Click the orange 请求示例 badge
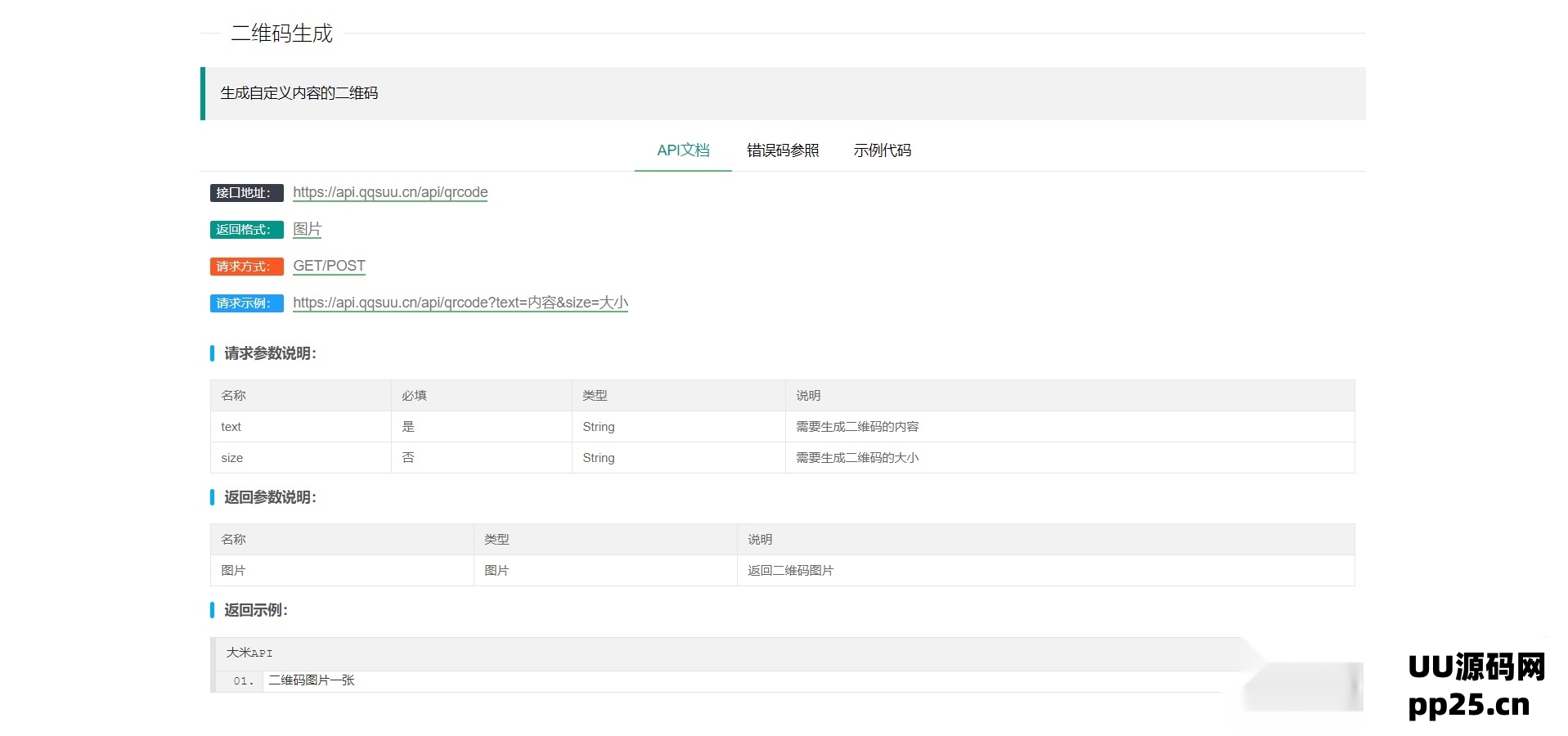This screenshot has height=736, width=1568. pos(245,303)
